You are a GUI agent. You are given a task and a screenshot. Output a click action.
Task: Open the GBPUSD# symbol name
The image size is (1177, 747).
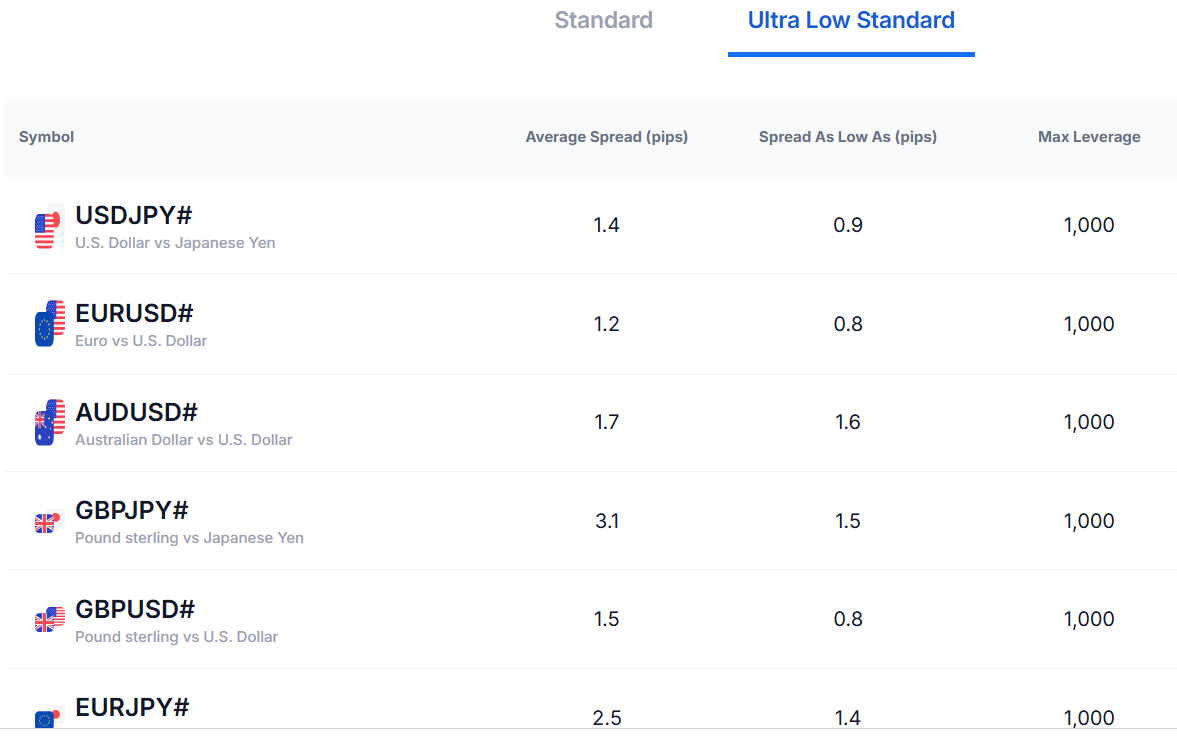coord(135,609)
